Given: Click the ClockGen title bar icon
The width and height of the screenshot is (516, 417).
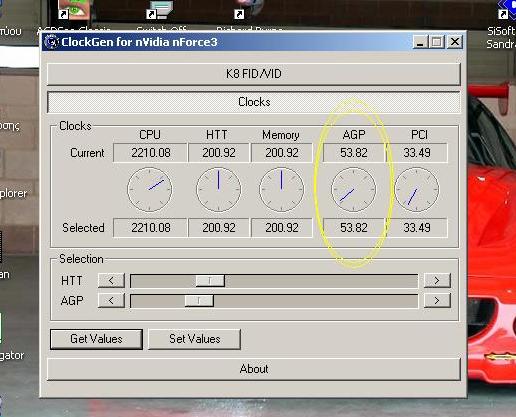Looking at the screenshot, I should [x=52, y=42].
